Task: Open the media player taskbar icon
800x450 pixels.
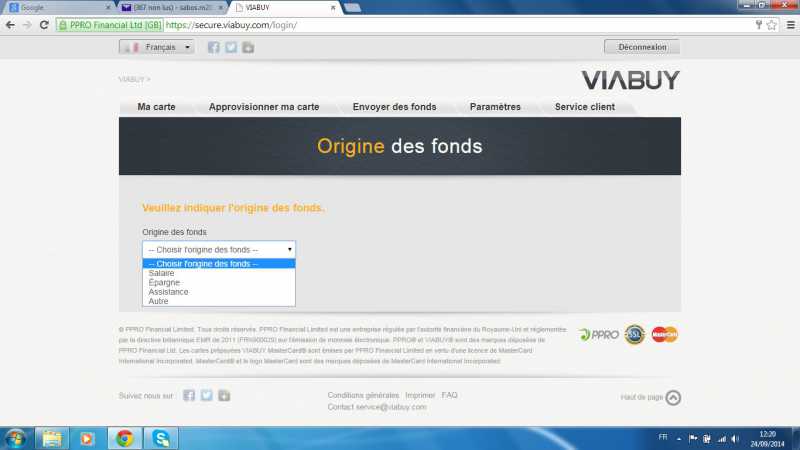Action: 86,438
